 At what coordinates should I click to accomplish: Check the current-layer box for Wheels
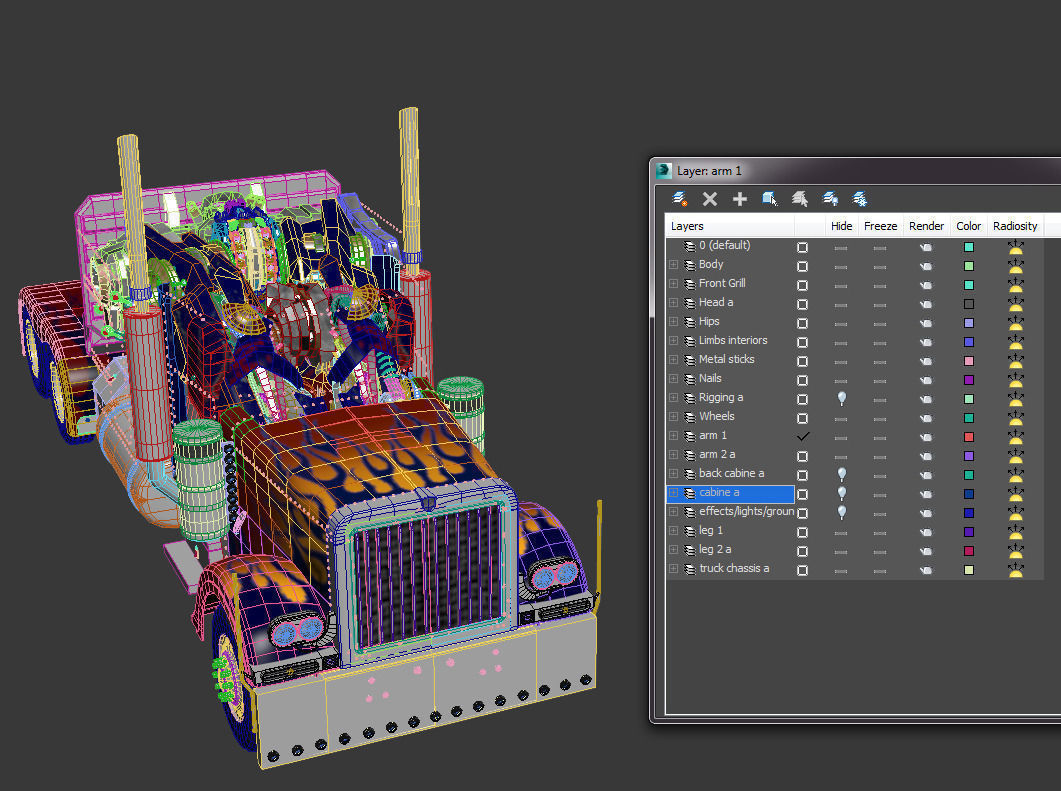[803, 418]
